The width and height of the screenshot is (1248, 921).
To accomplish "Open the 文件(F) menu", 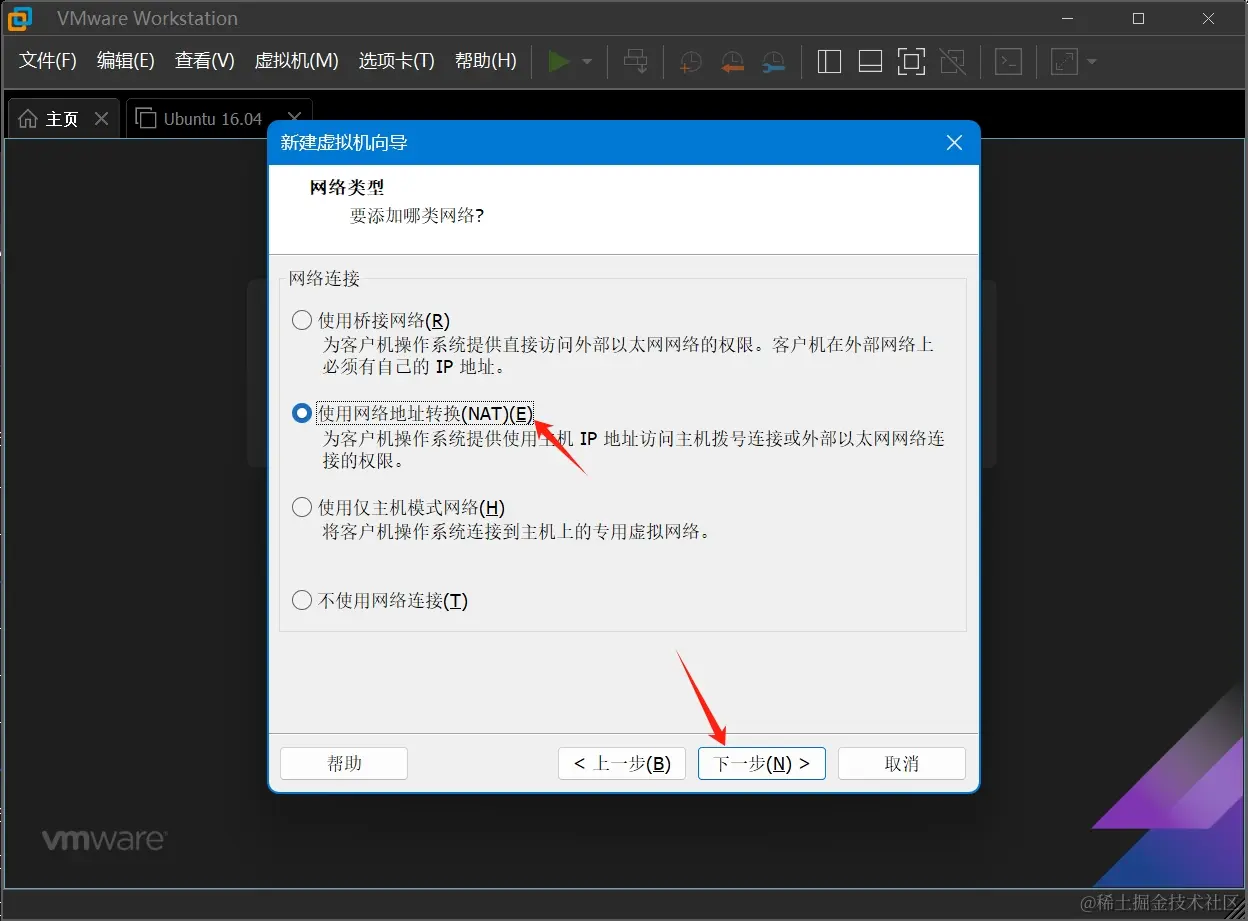I will 48,61.
